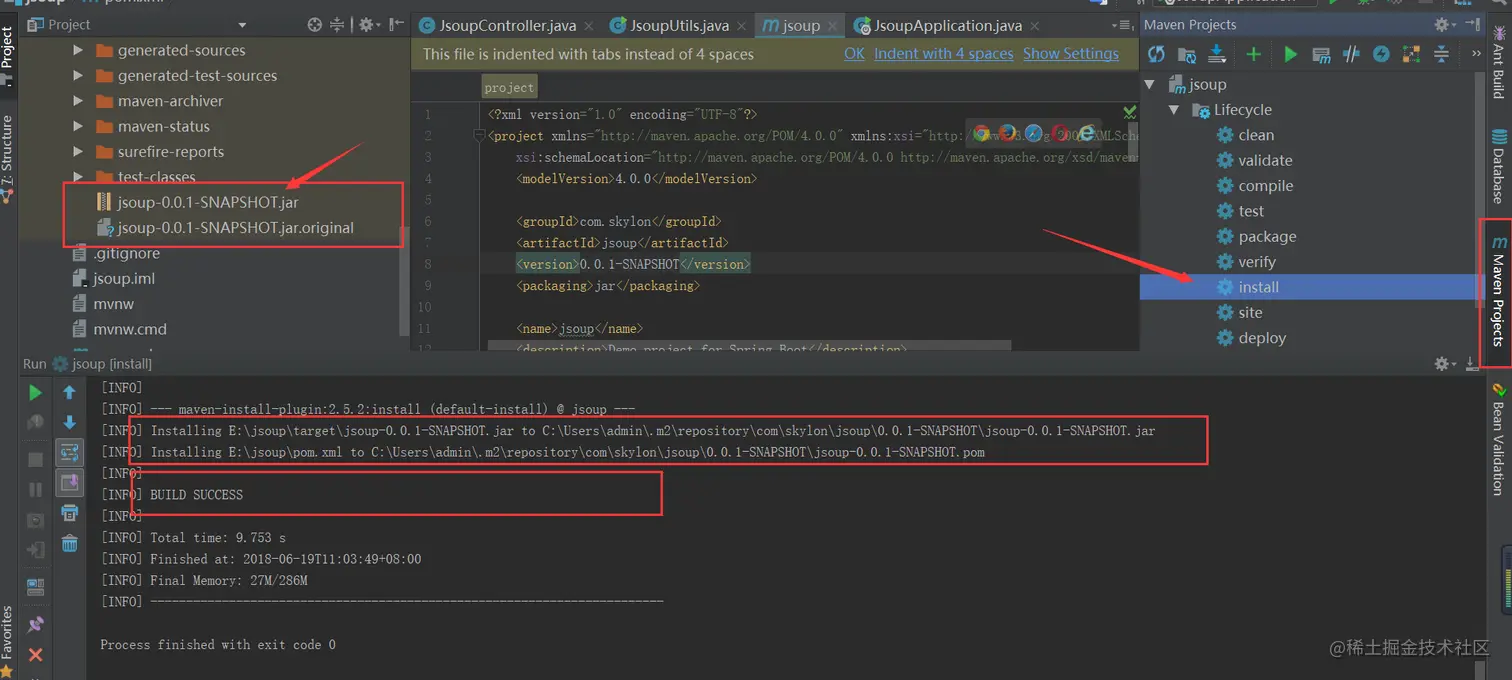Collapse all in Project panel
This screenshot has height=680, width=1512.
click(338, 24)
